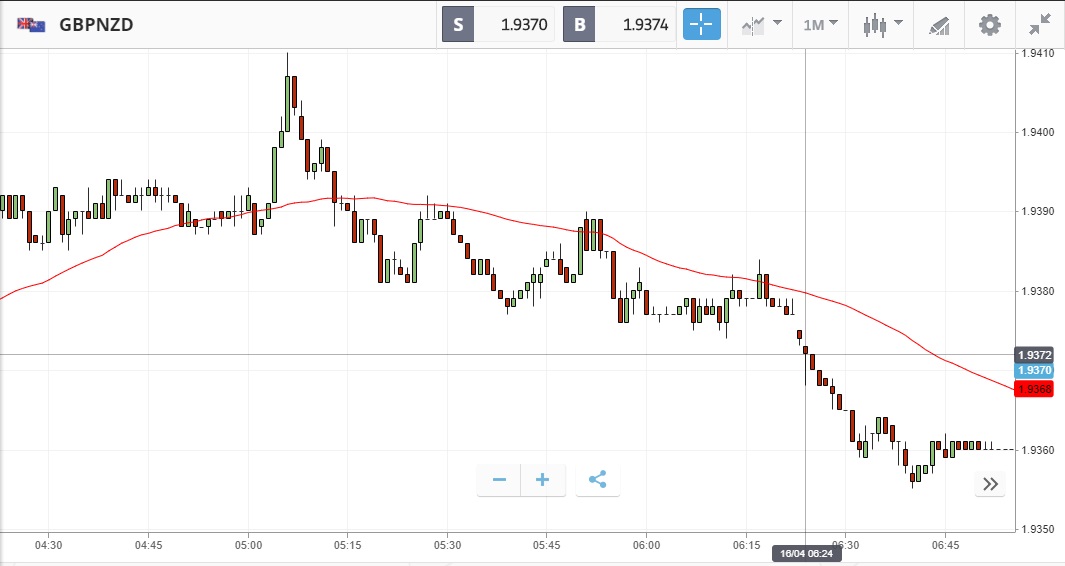Zoom out the chart with minus

(499, 480)
